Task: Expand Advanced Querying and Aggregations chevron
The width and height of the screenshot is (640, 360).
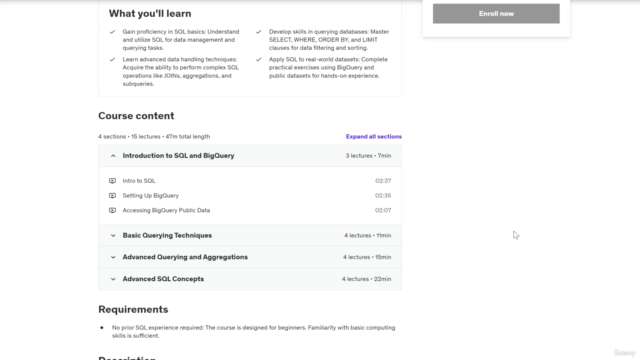Action: 113,257
